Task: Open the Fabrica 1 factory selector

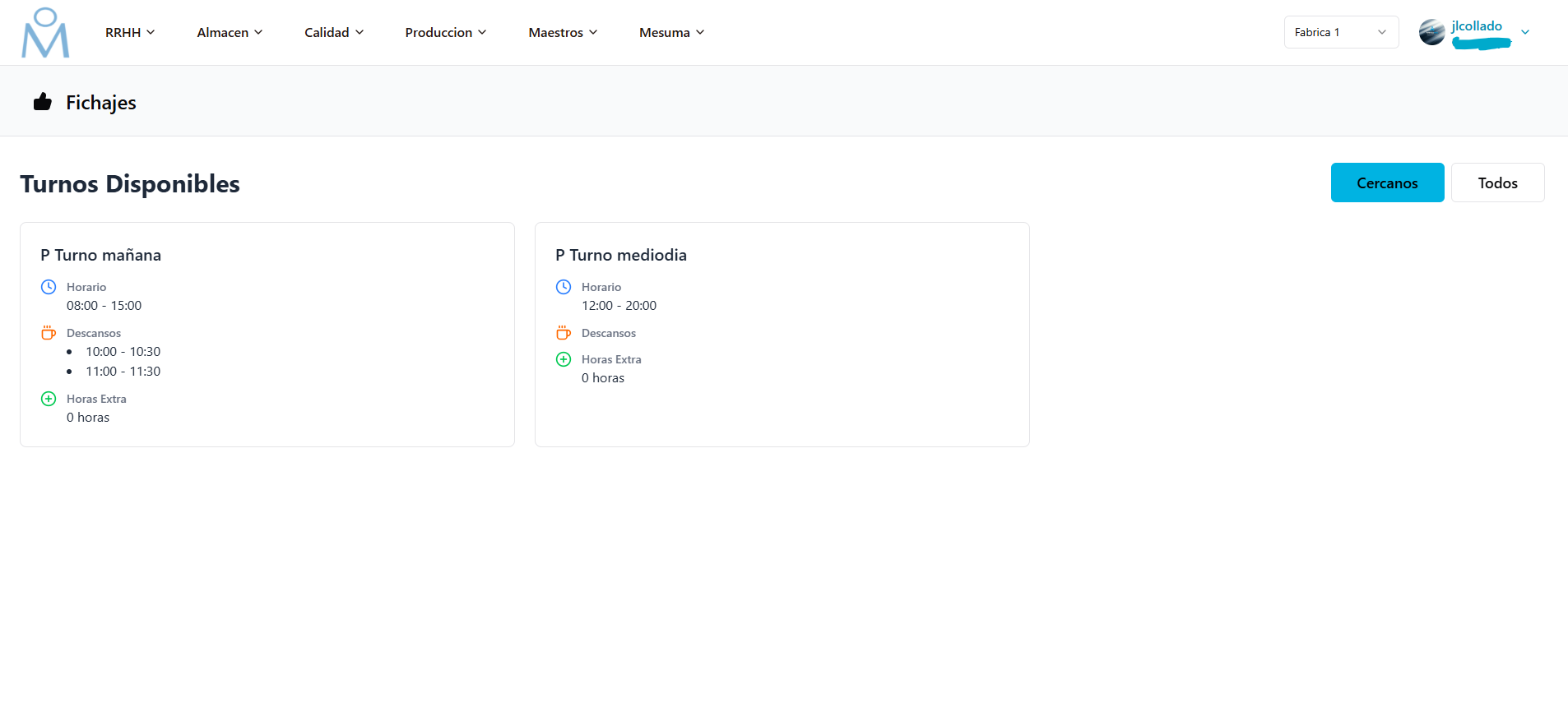Action: point(1340,32)
